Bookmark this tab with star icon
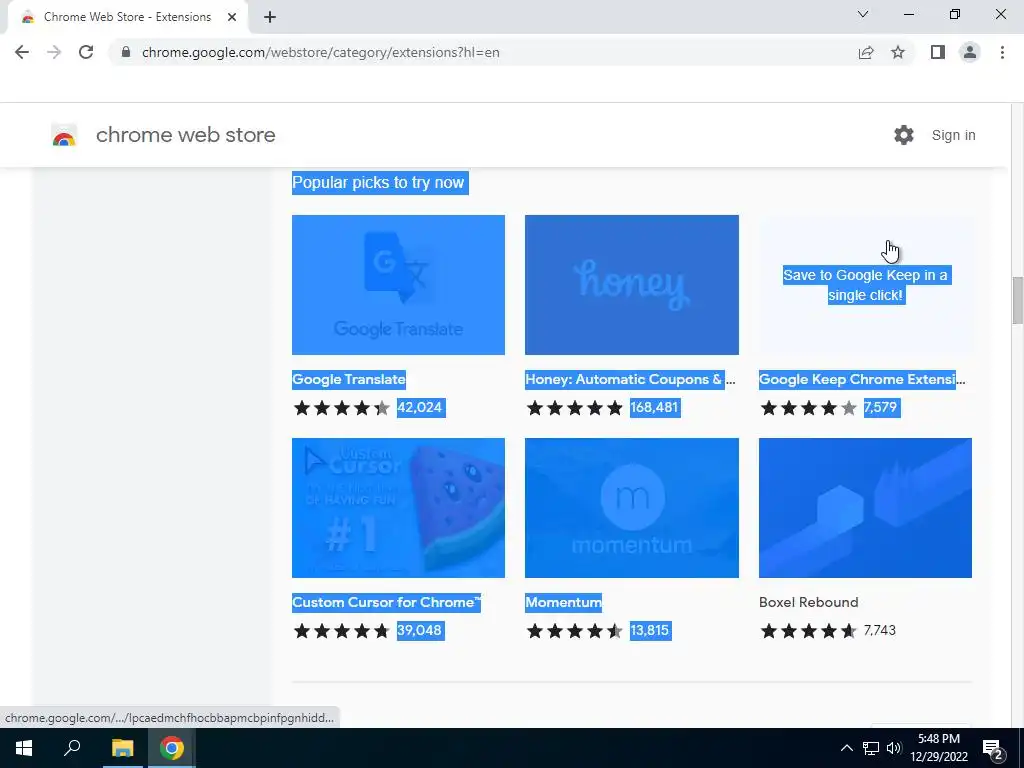The width and height of the screenshot is (1024, 768). [x=898, y=52]
